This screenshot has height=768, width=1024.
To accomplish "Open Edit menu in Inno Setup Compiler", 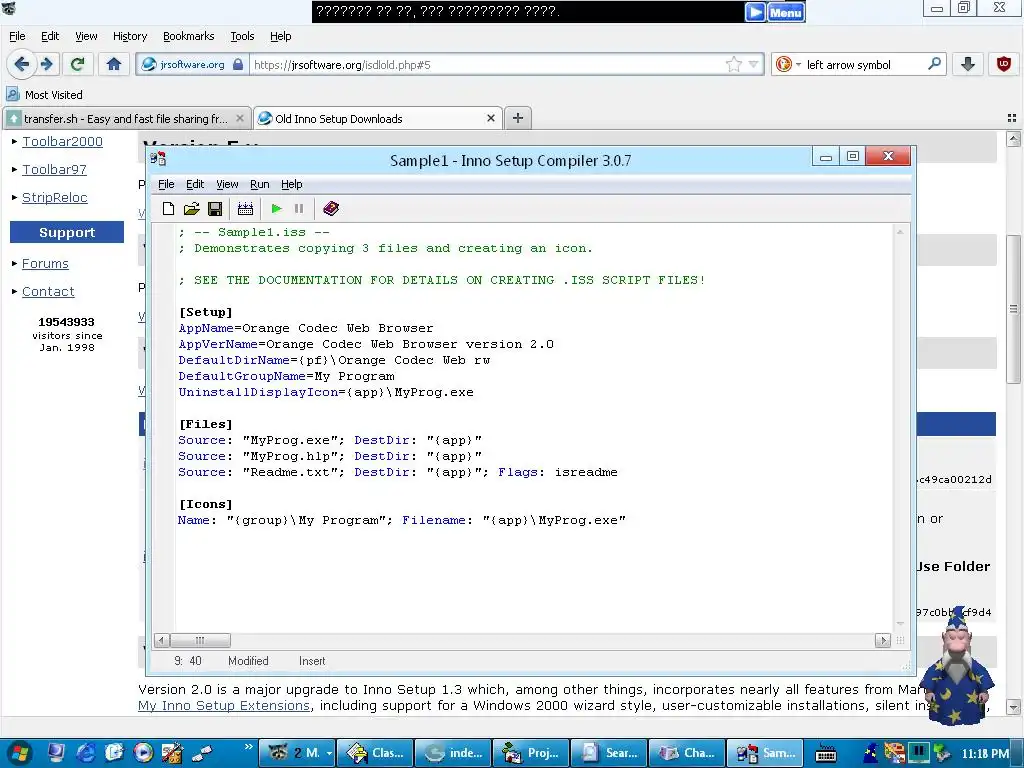I will 195,184.
